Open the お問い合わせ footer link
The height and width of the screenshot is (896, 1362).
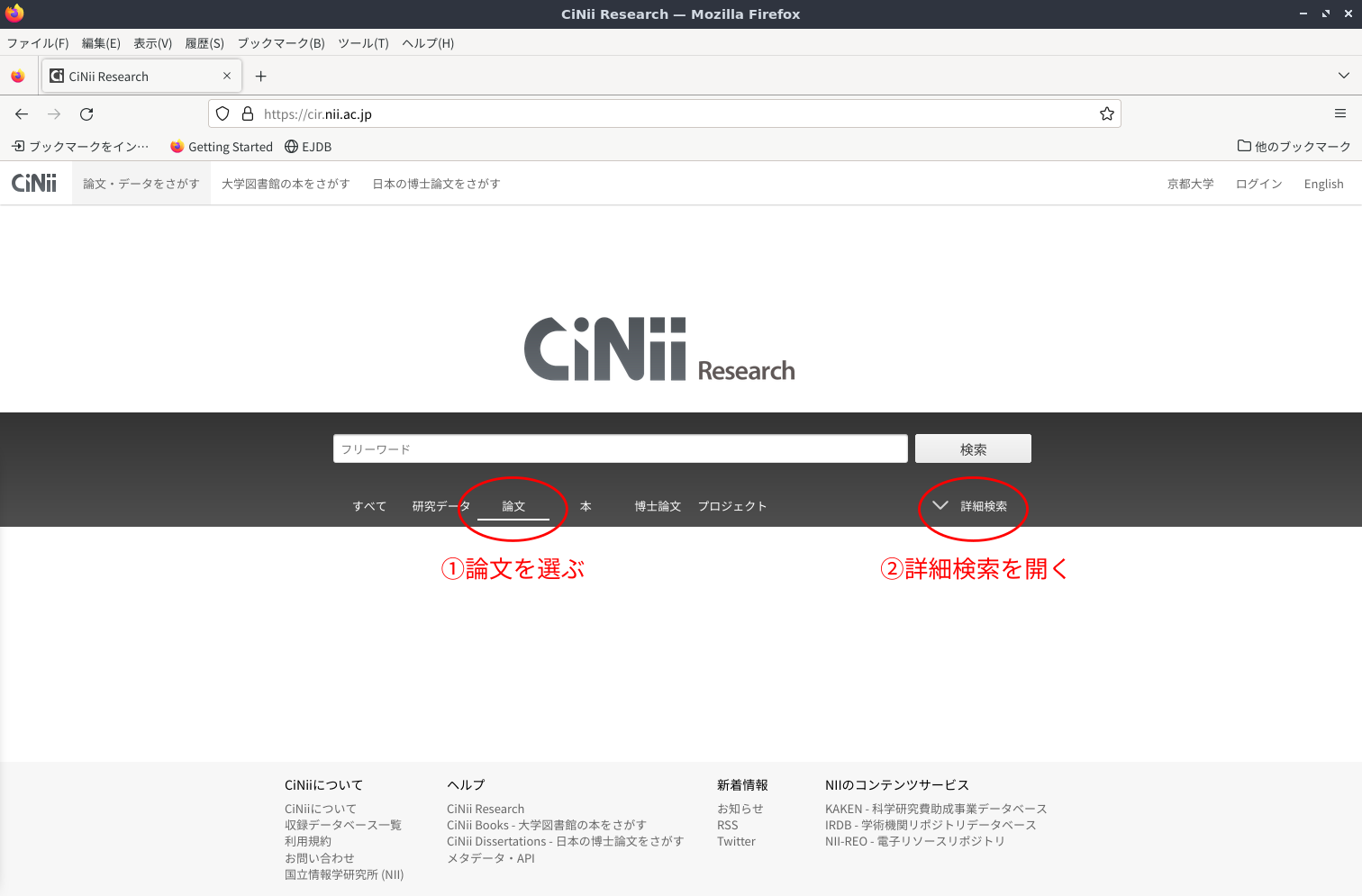pyautogui.click(x=320, y=858)
